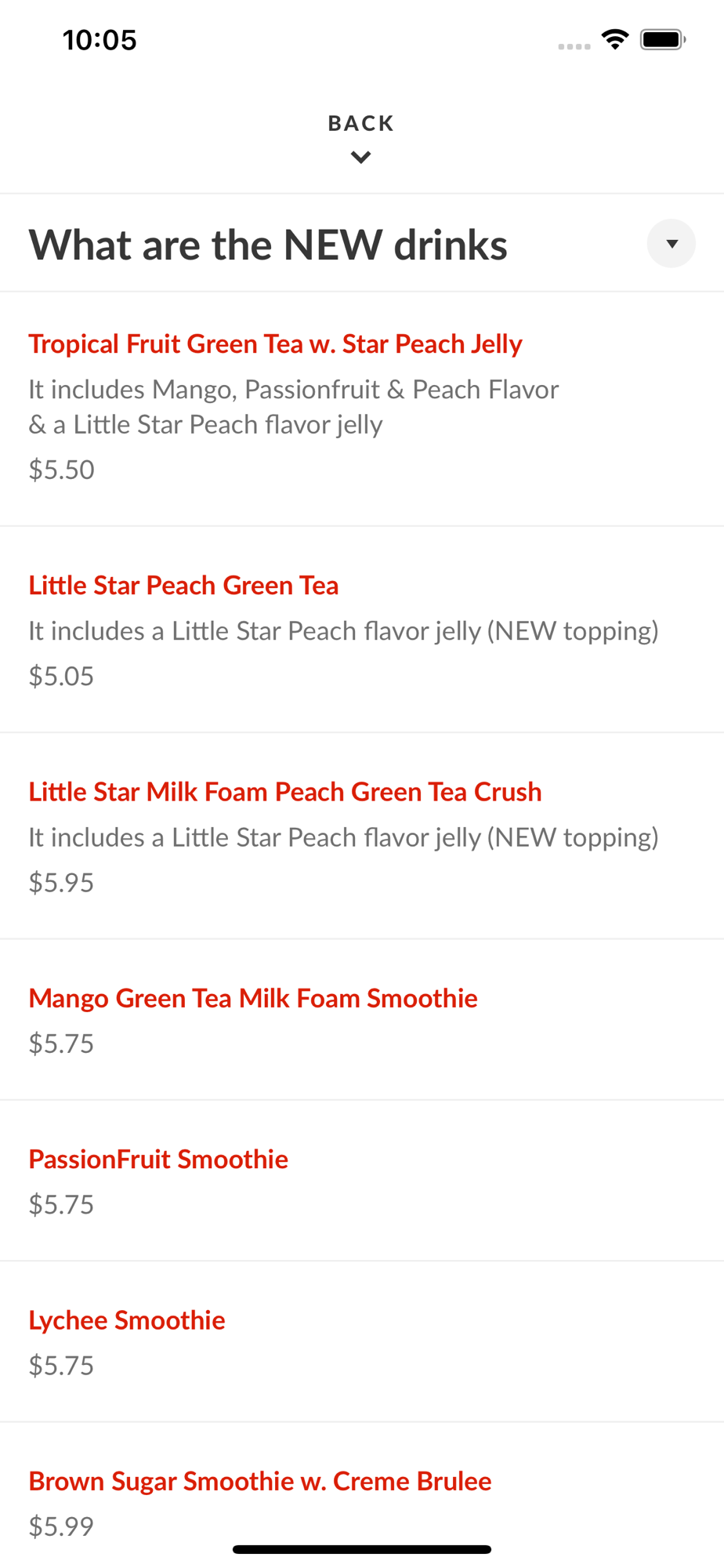This screenshot has width=724, height=1568.
Task: Tap the $5.95 price label
Action: click(x=61, y=883)
